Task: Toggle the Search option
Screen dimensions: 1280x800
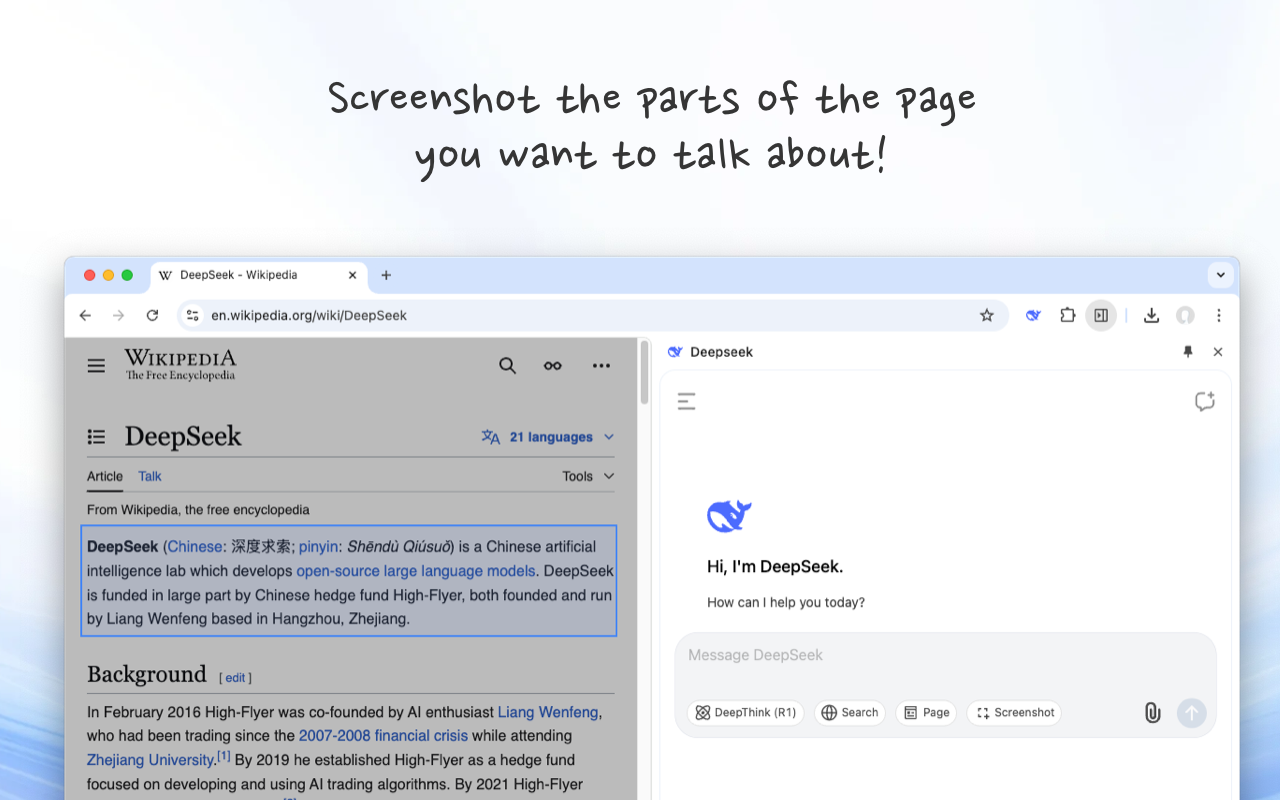Action: point(850,713)
